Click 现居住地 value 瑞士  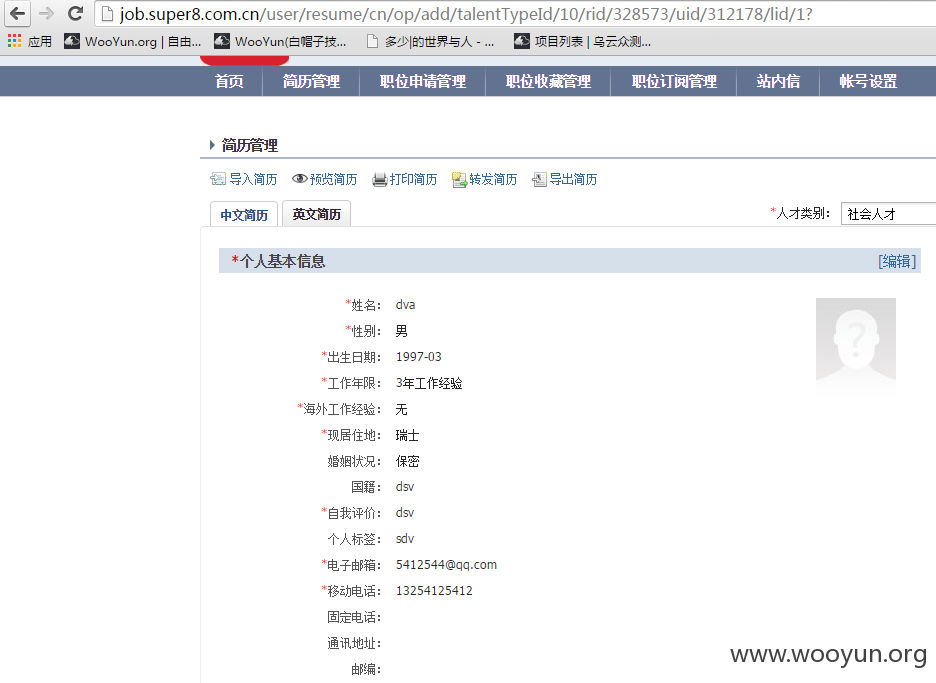(407, 435)
